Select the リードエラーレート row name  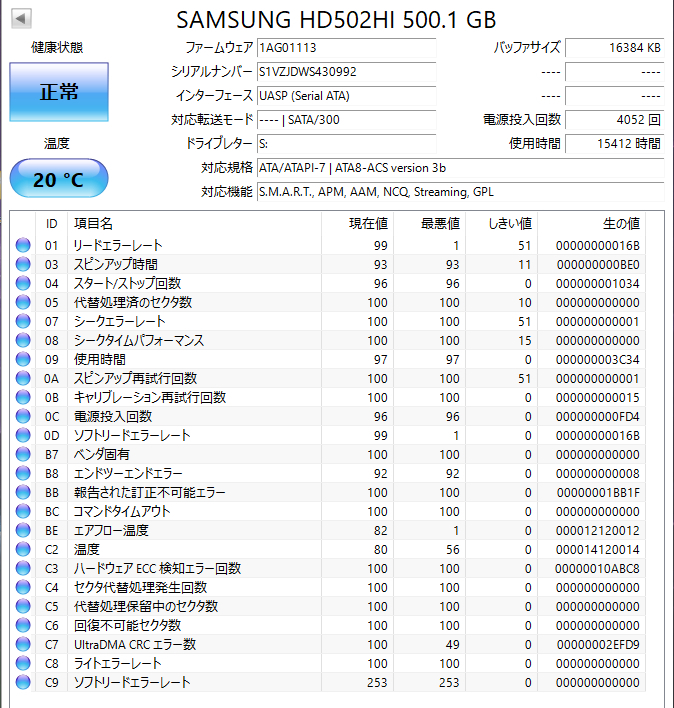(x=118, y=245)
